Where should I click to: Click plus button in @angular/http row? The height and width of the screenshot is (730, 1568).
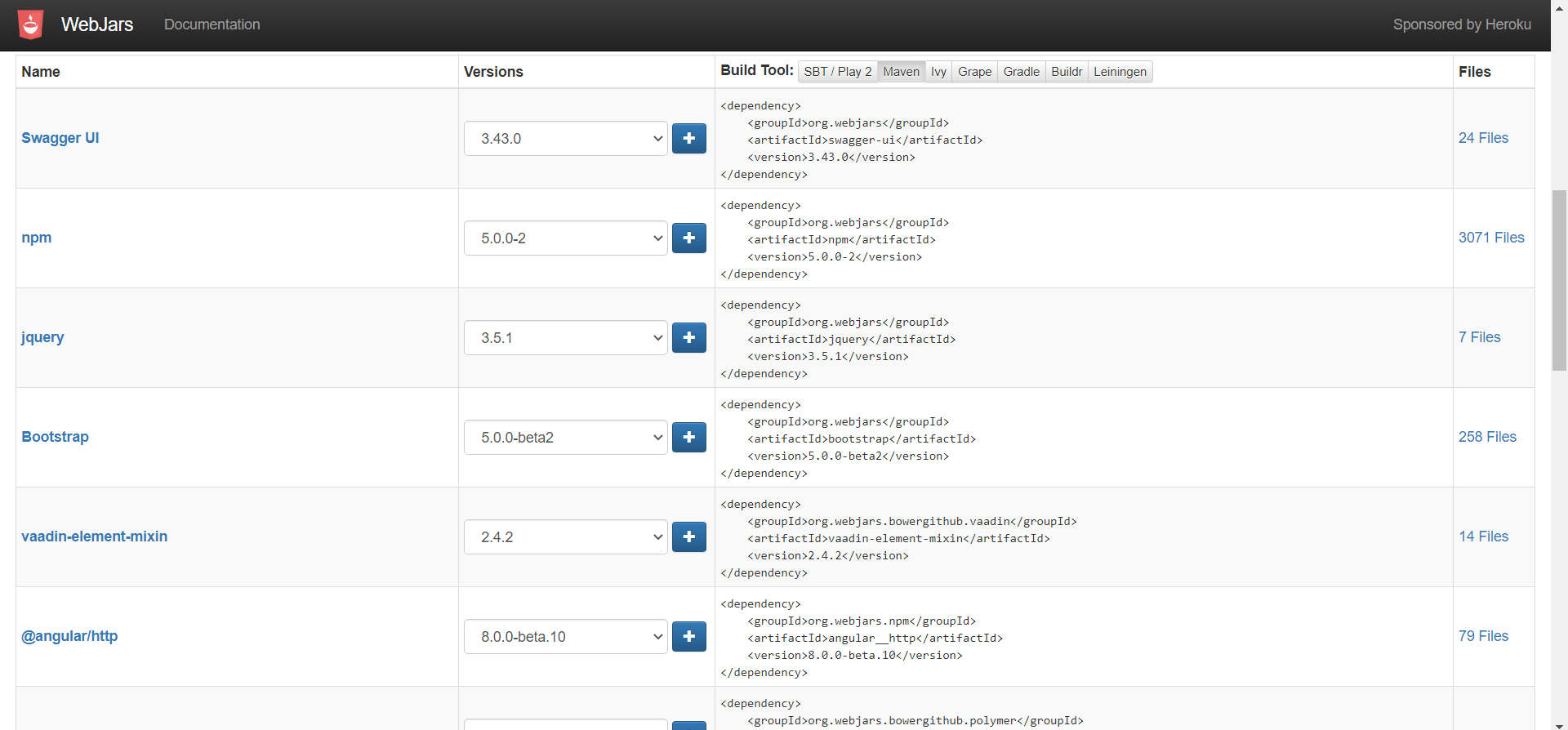pos(689,637)
